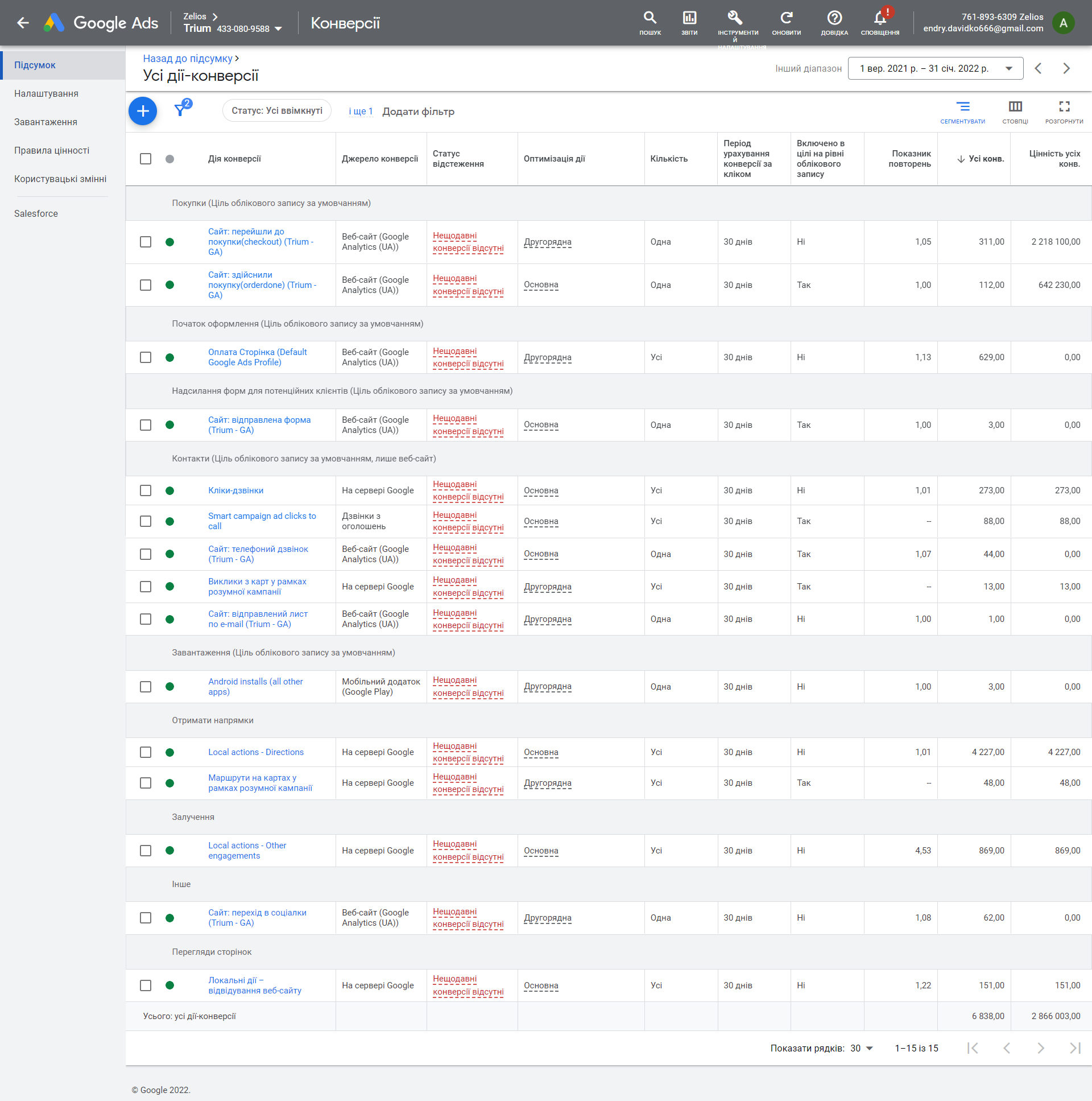1092x1101 pixels.
Task: Open the rows-per-page dropdown showing 30
Action: coord(861,1048)
